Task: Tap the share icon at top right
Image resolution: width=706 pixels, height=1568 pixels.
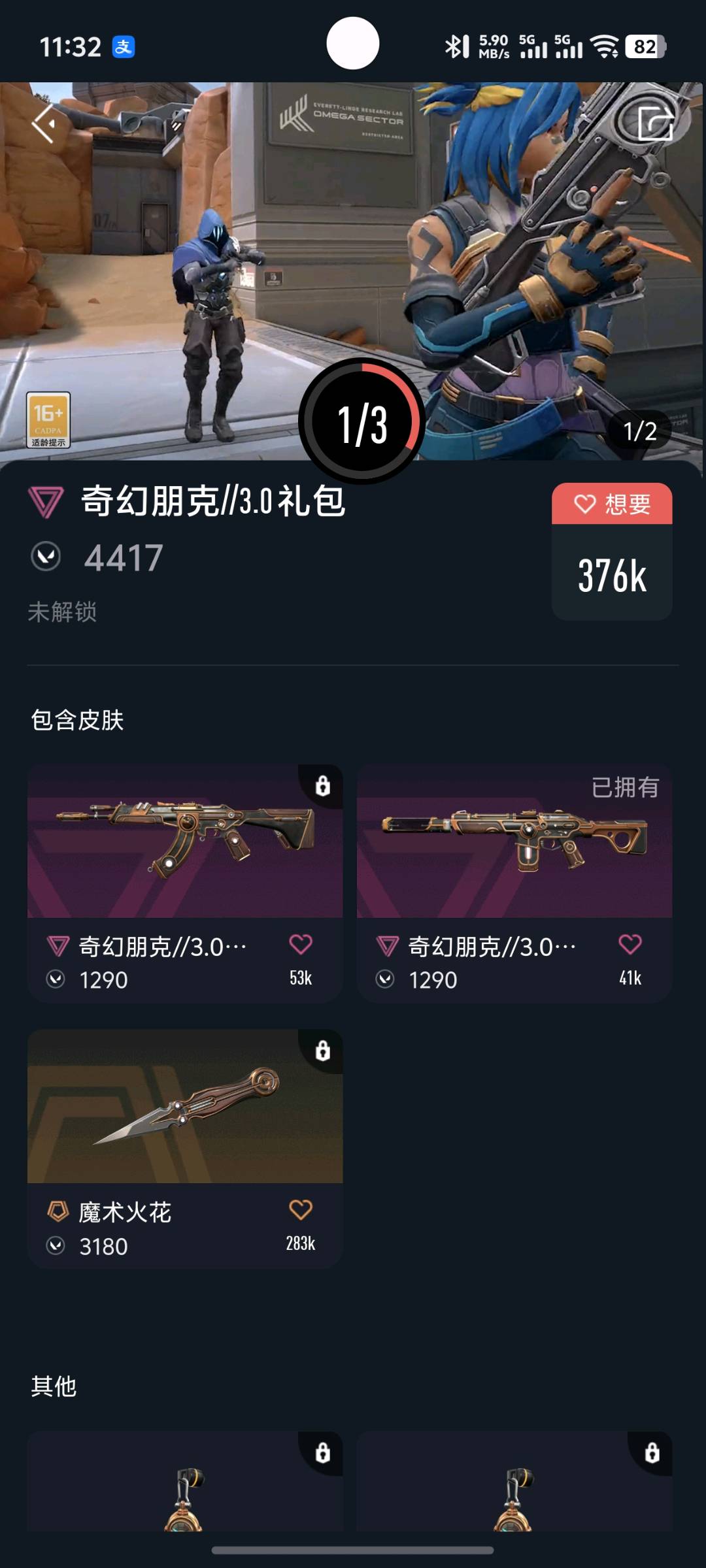Action: 656,122
